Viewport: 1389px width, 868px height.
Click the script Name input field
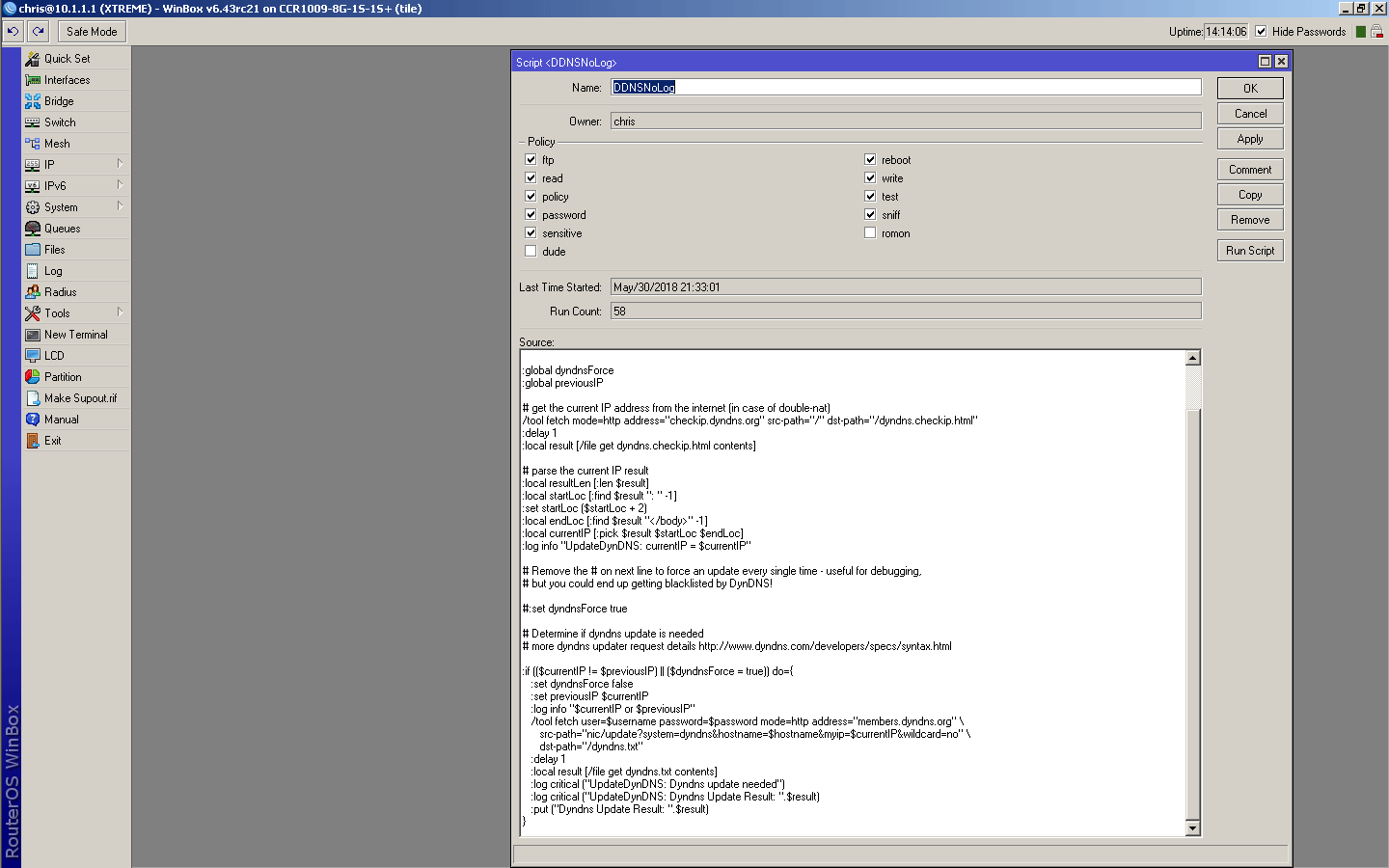pos(906,87)
